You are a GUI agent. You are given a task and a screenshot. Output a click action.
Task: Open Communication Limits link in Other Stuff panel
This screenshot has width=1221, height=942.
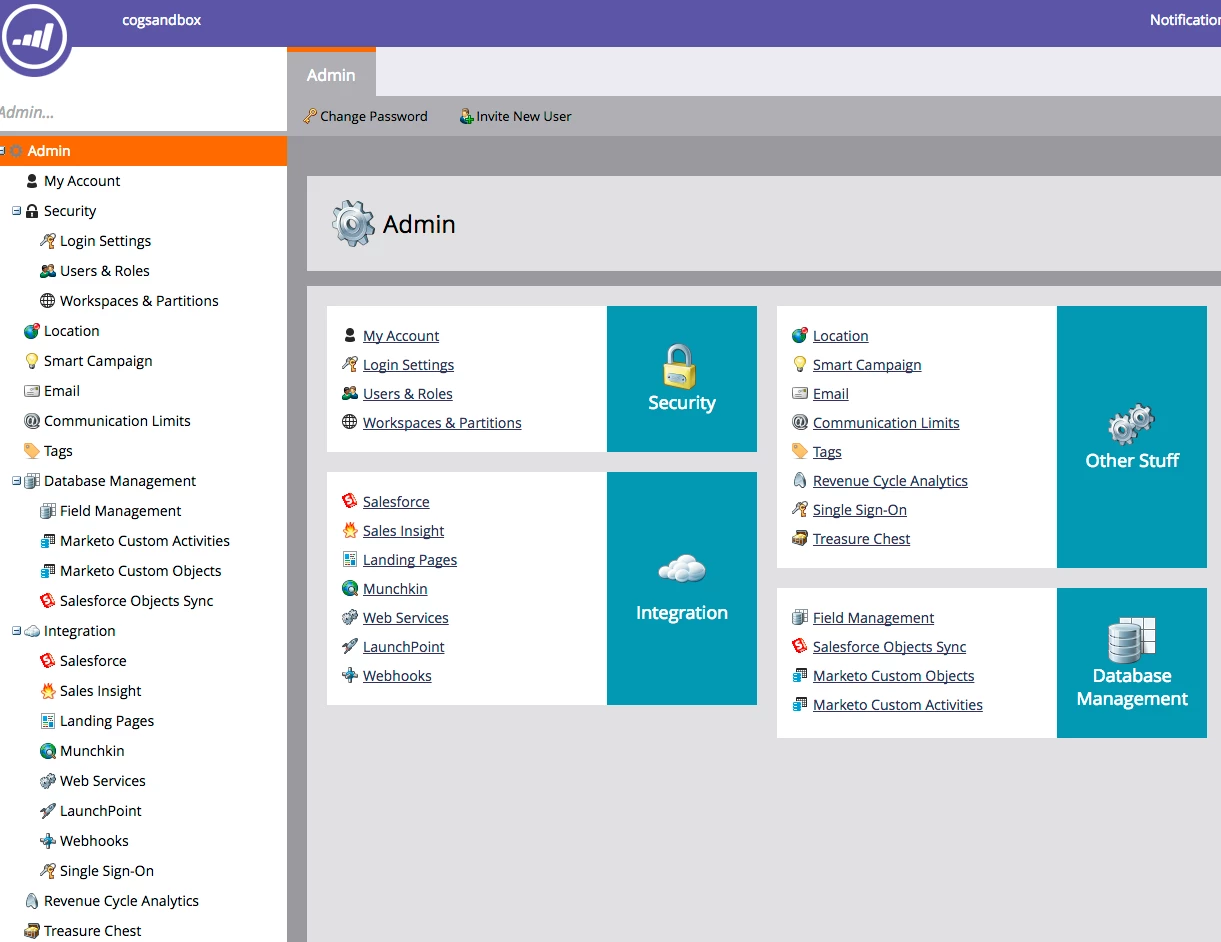click(886, 423)
